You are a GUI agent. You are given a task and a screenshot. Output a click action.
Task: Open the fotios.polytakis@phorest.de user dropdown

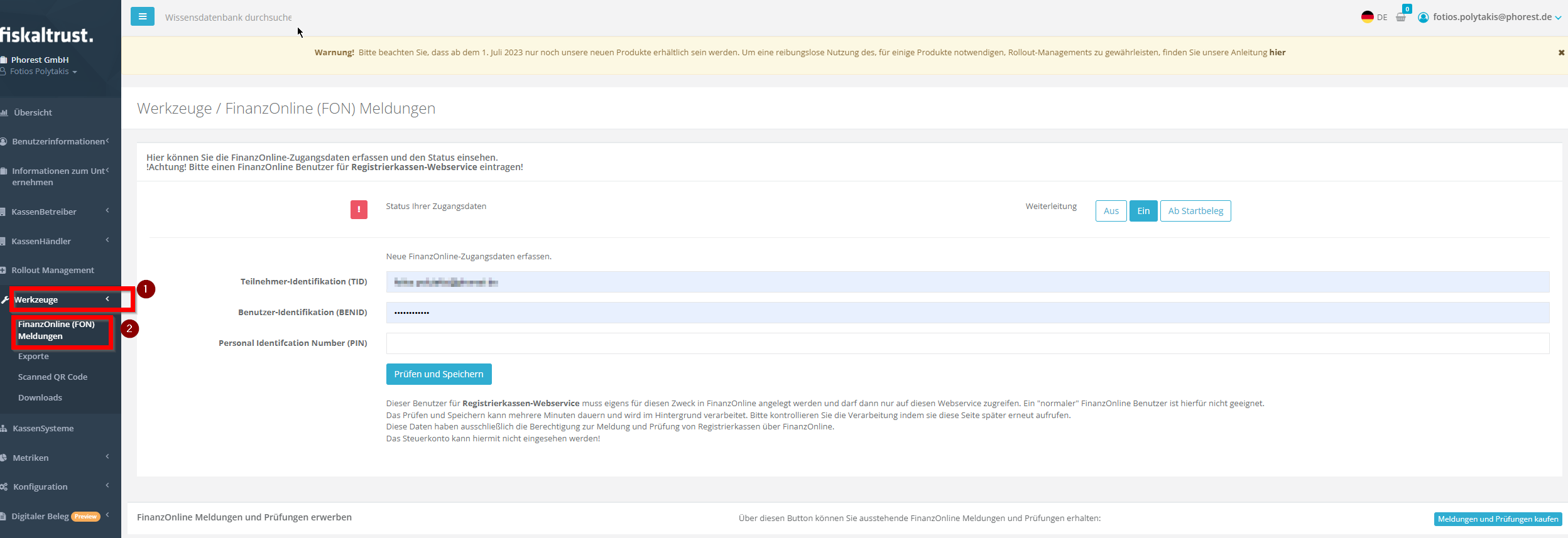[1497, 17]
